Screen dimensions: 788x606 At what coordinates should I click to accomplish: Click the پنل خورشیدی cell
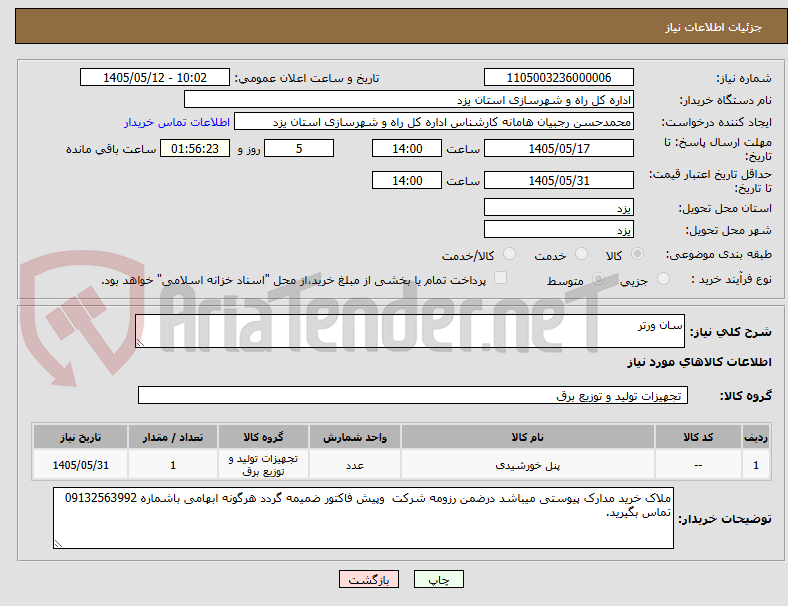pyautogui.click(x=528, y=465)
